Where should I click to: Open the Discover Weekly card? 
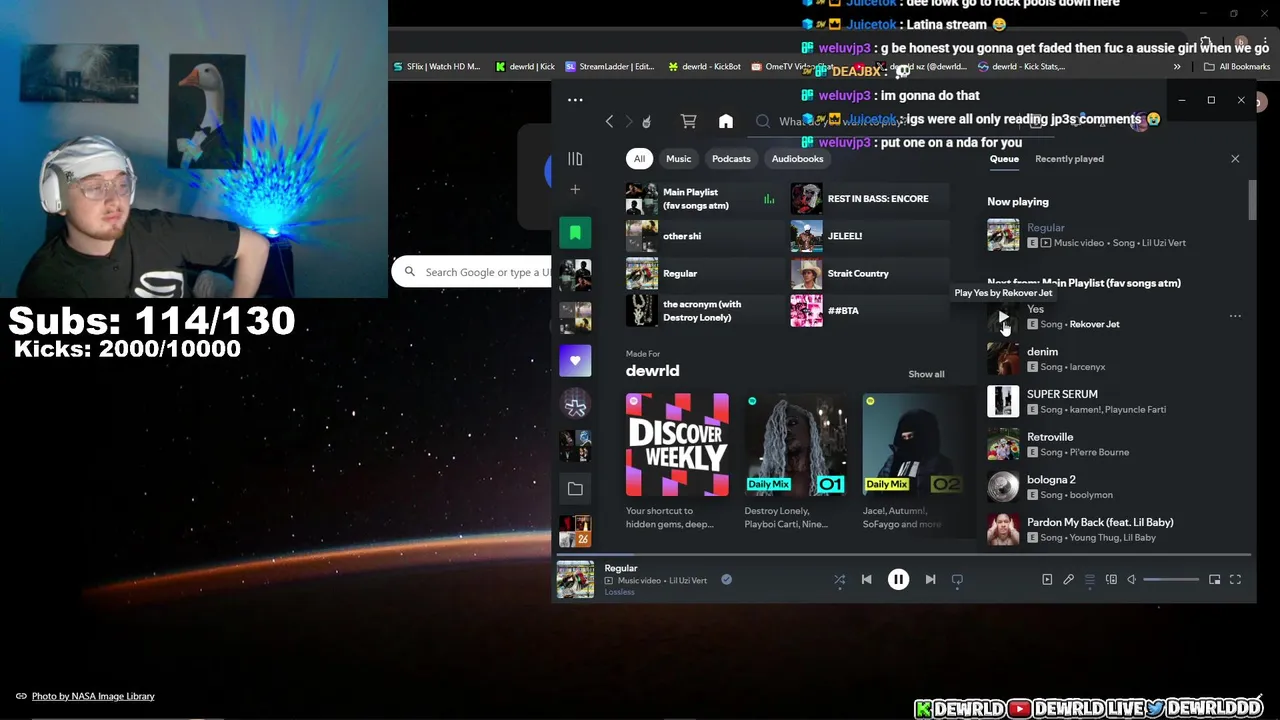click(x=677, y=462)
